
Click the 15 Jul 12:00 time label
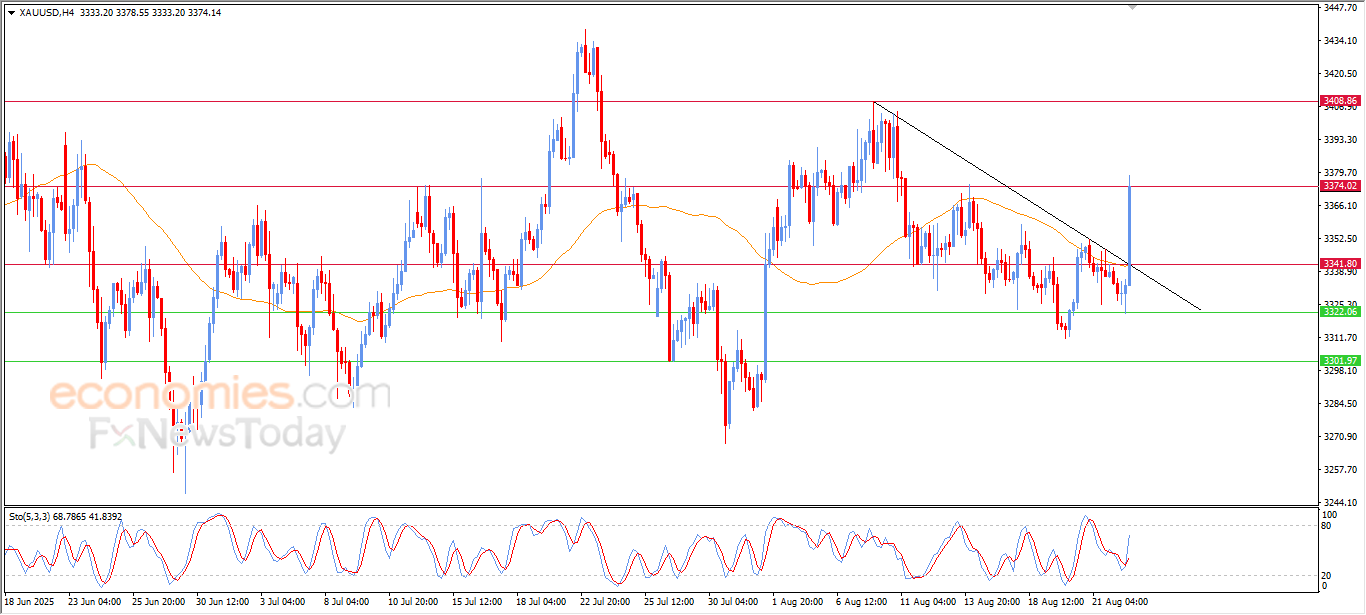(x=479, y=603)
